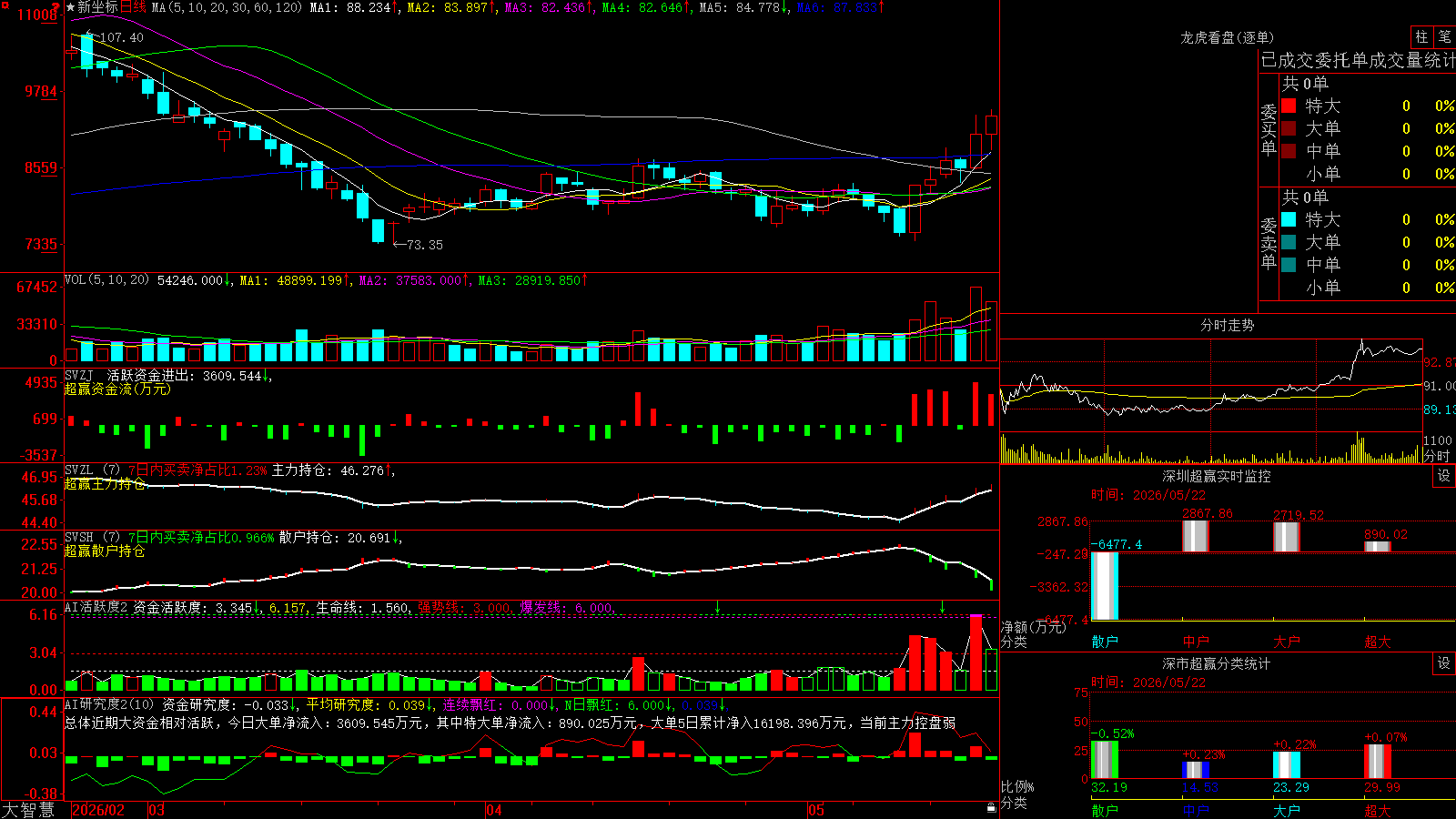Viewport: 1456px width, 819px height.
Task: Click the 分时走势 panel title
Action: pyautogui.click(x=1228, y=325)
